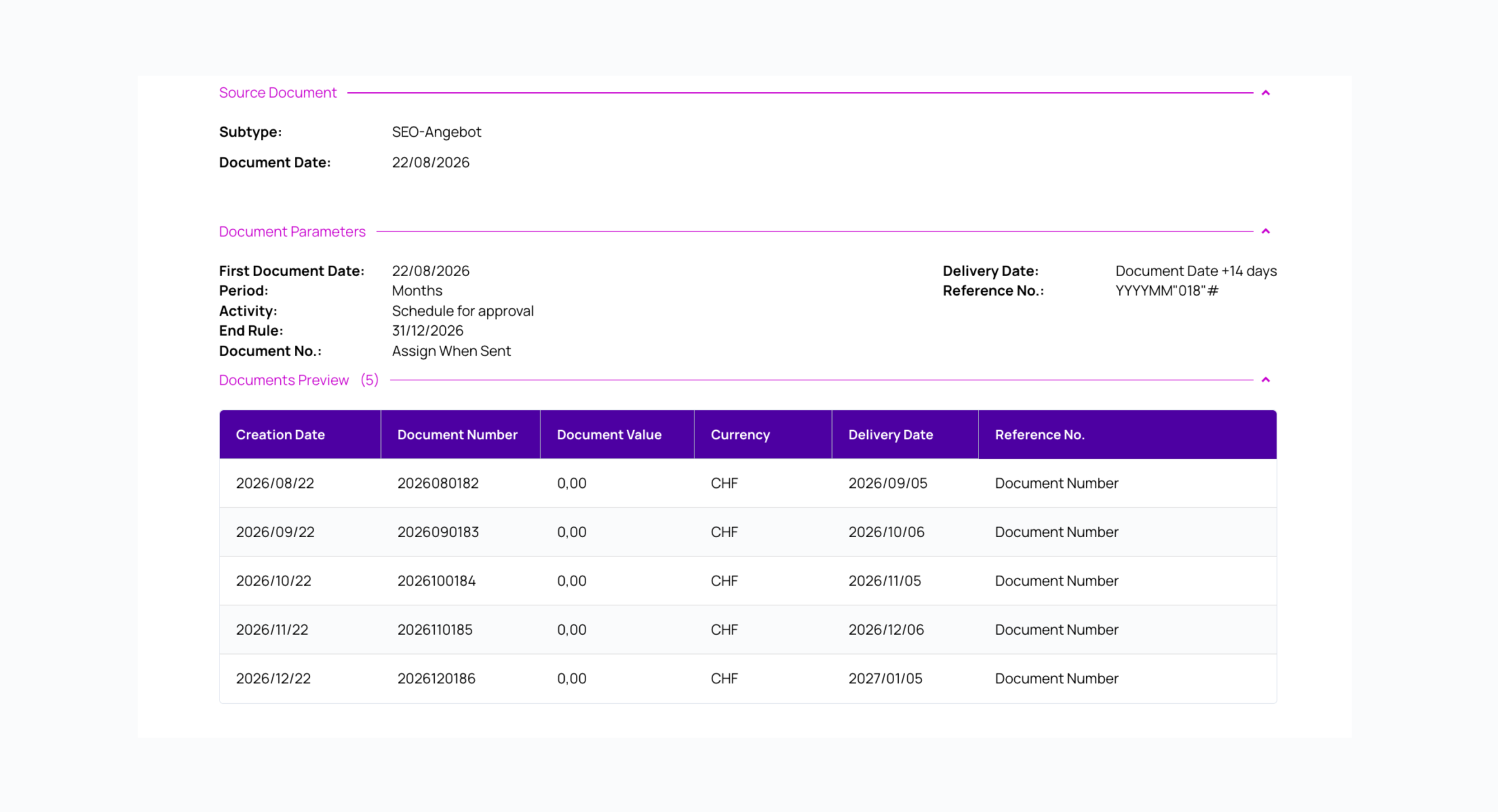The height and width of the screenshot is (812, 1498).
Task: Click the SEO-Angebot subtype value
Action: (x=437, y=132)
